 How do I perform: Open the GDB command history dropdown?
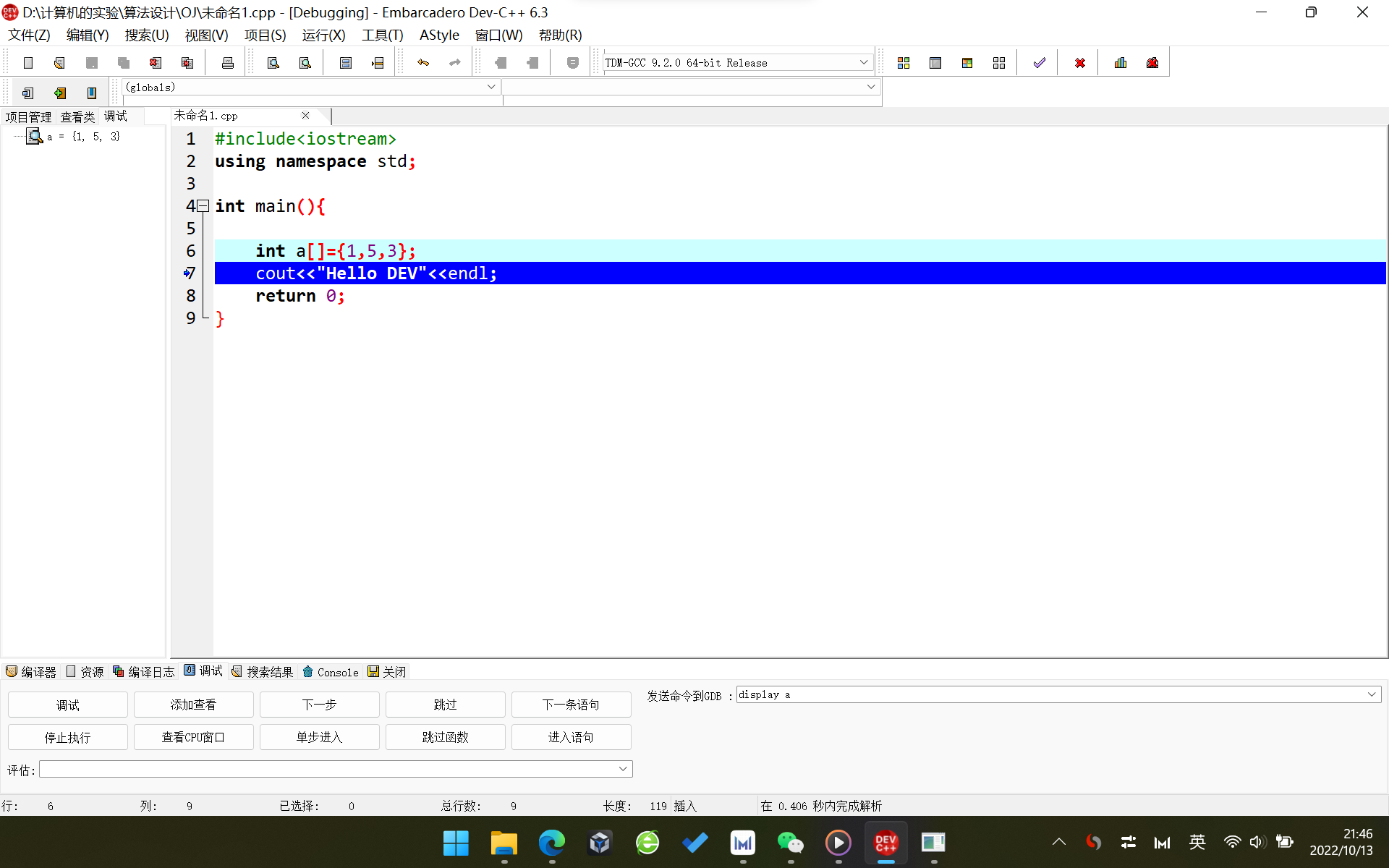pos(1371,694)
